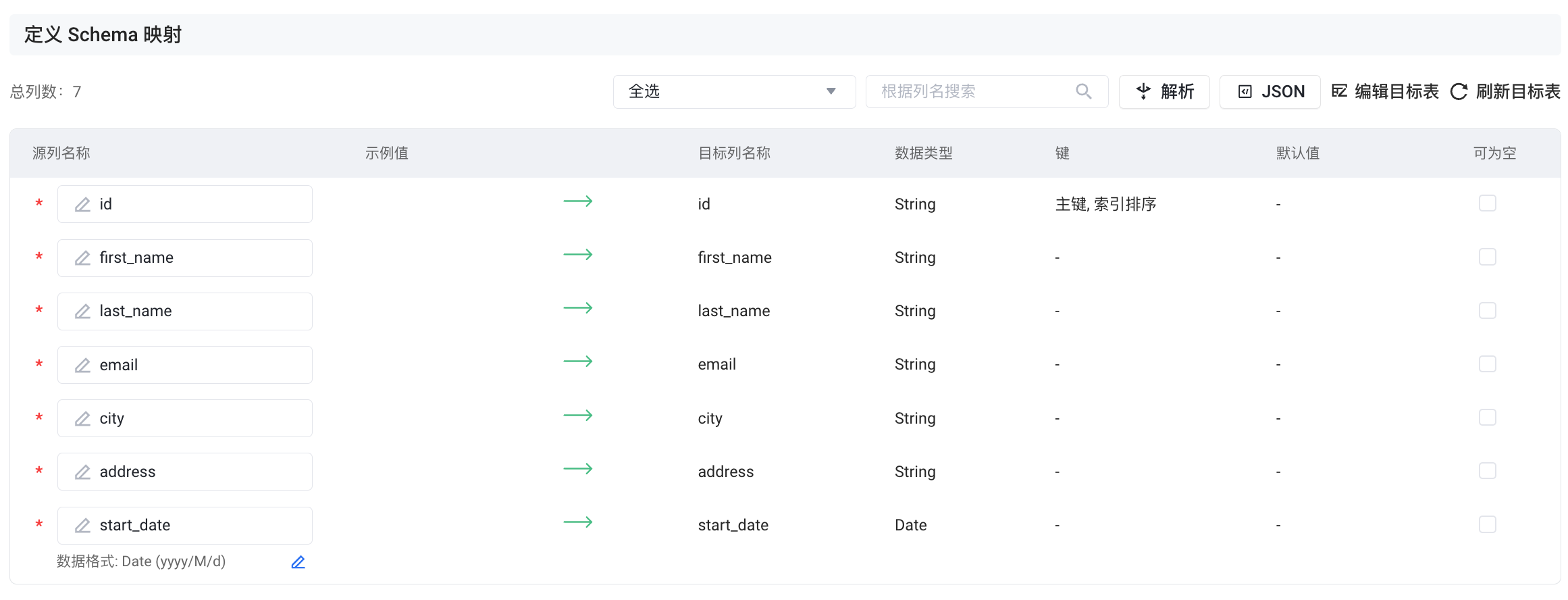1568x600 pixels.
Task: Click the pencil icon in the start_date field
Action: coord(82,526)
